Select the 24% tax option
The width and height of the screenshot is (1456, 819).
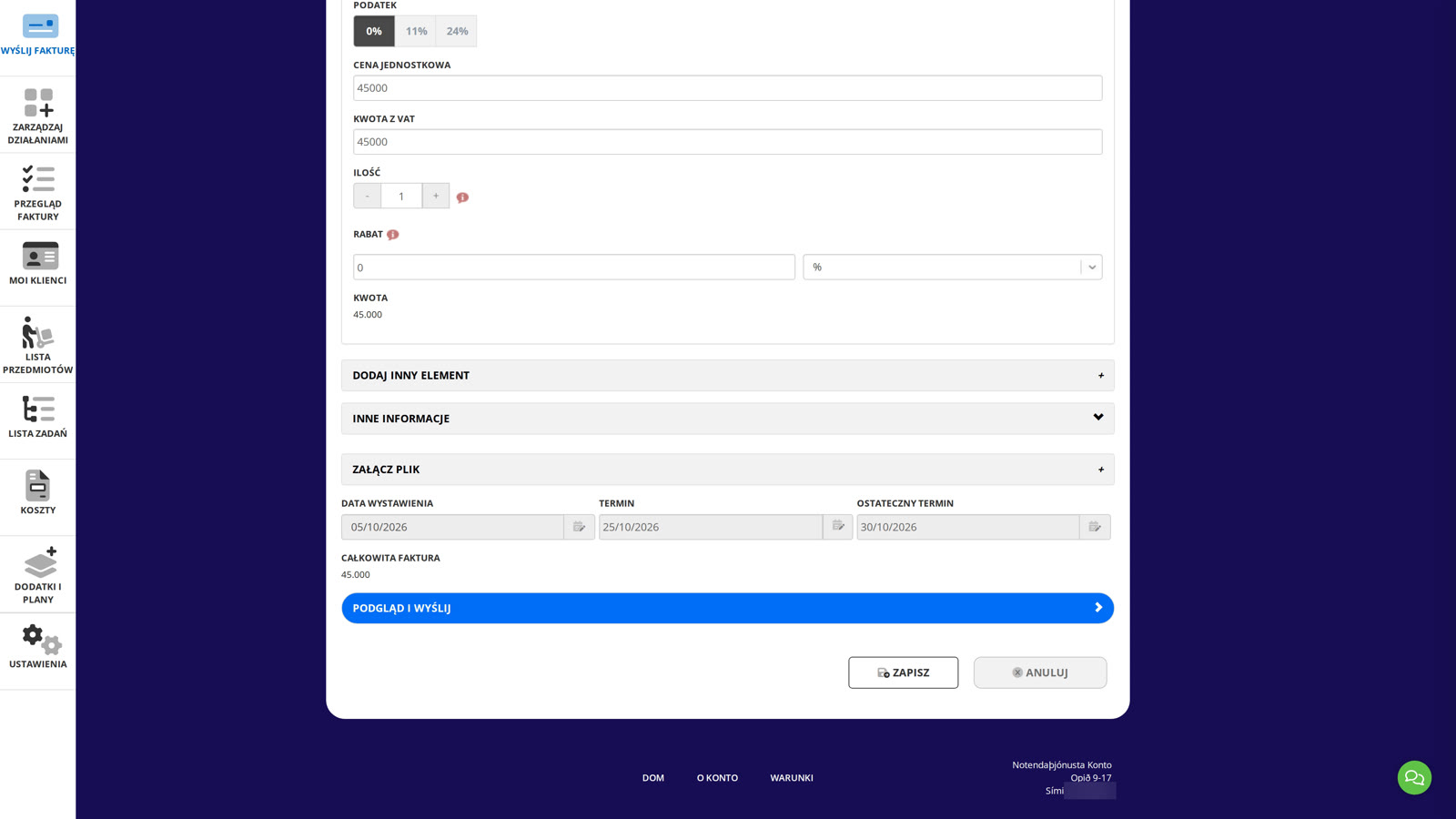point(457,31)
